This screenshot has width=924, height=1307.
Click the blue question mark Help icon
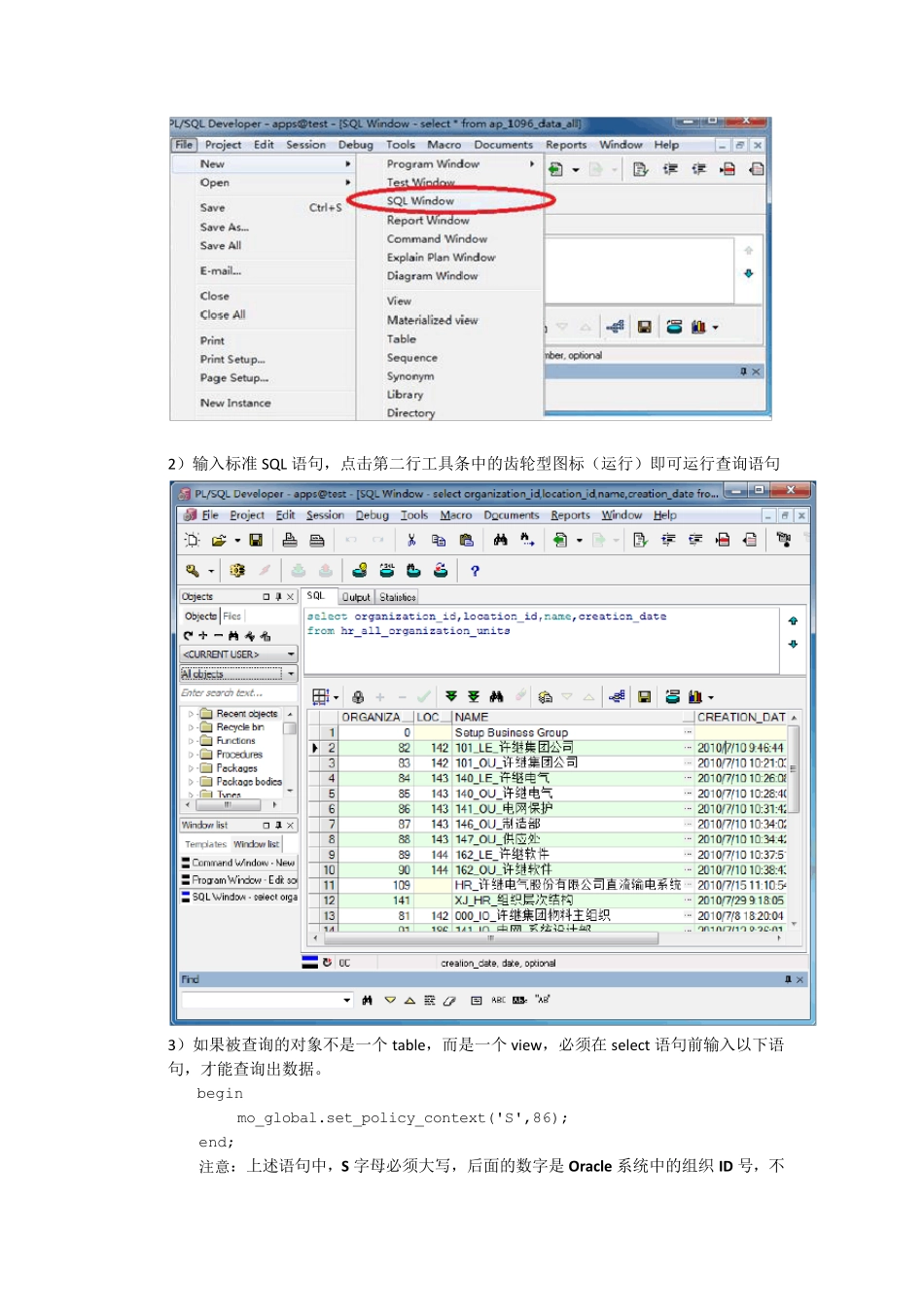[x=475, y=571]
